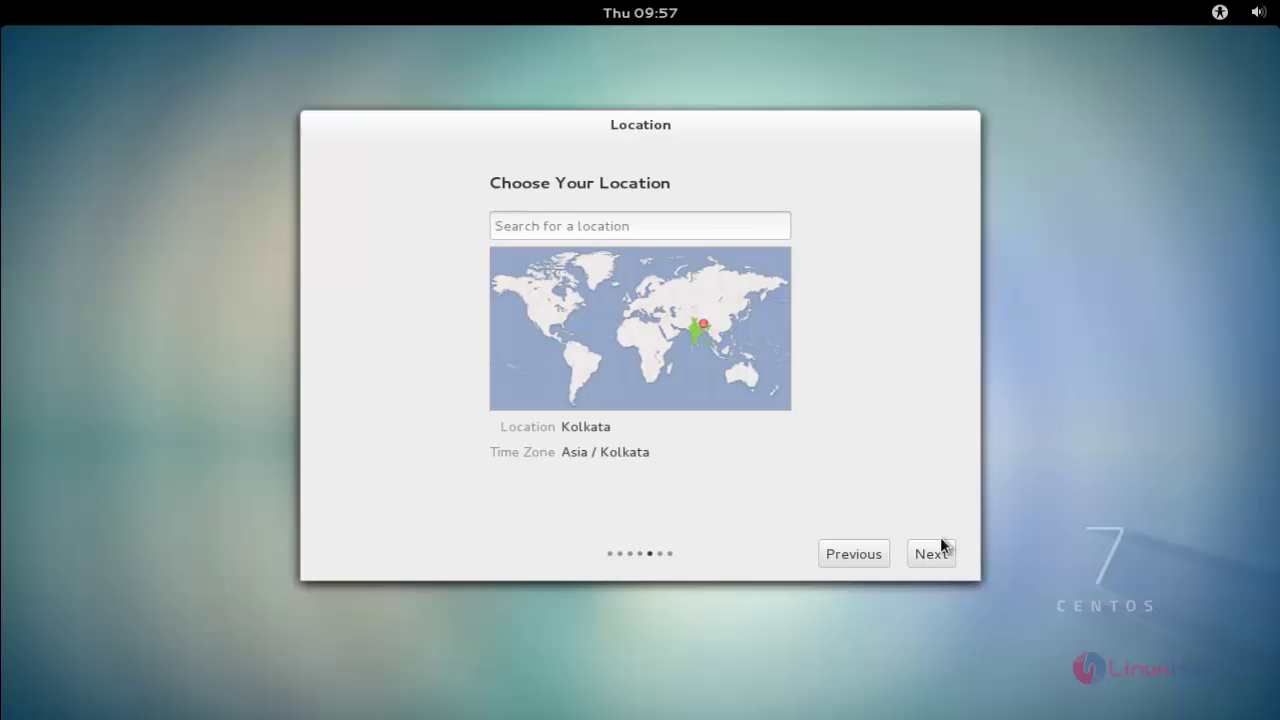The height and width of the screenshot is (720, 1280).
Task: Open the accessibility menu icon in top bar
Action: [x=1219, y=12]
